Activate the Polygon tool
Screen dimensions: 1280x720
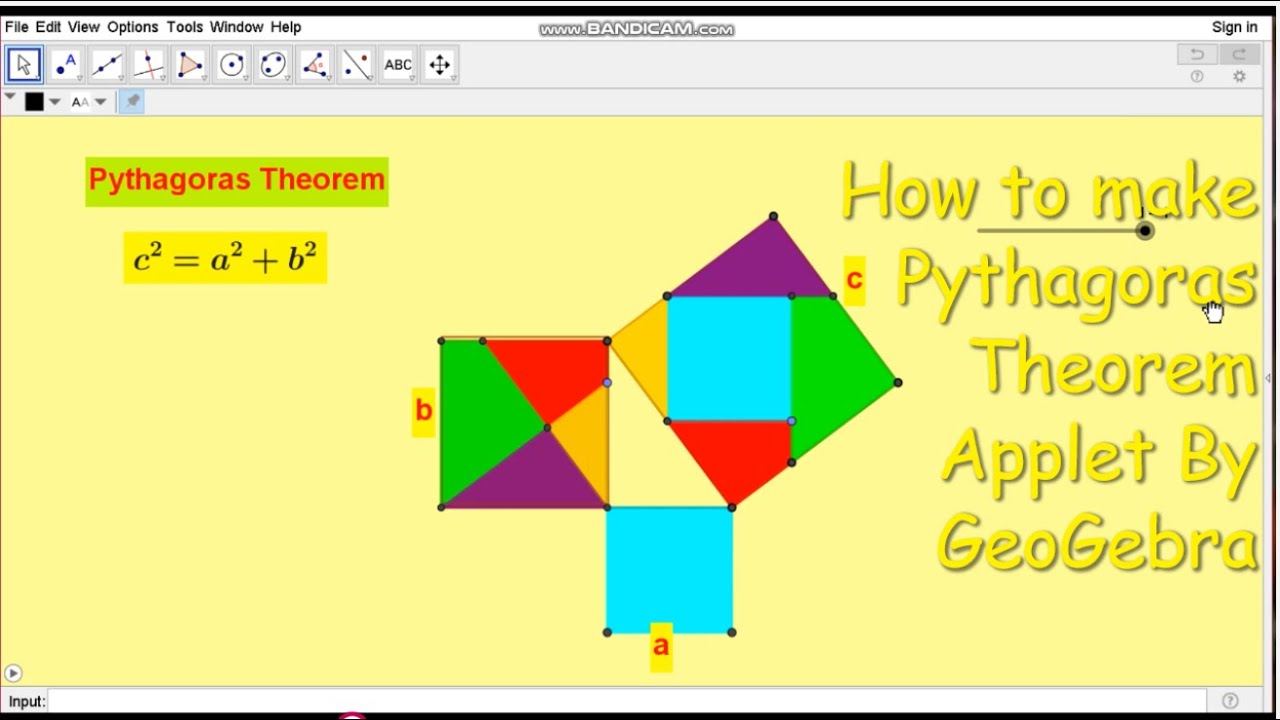point(190,65)
